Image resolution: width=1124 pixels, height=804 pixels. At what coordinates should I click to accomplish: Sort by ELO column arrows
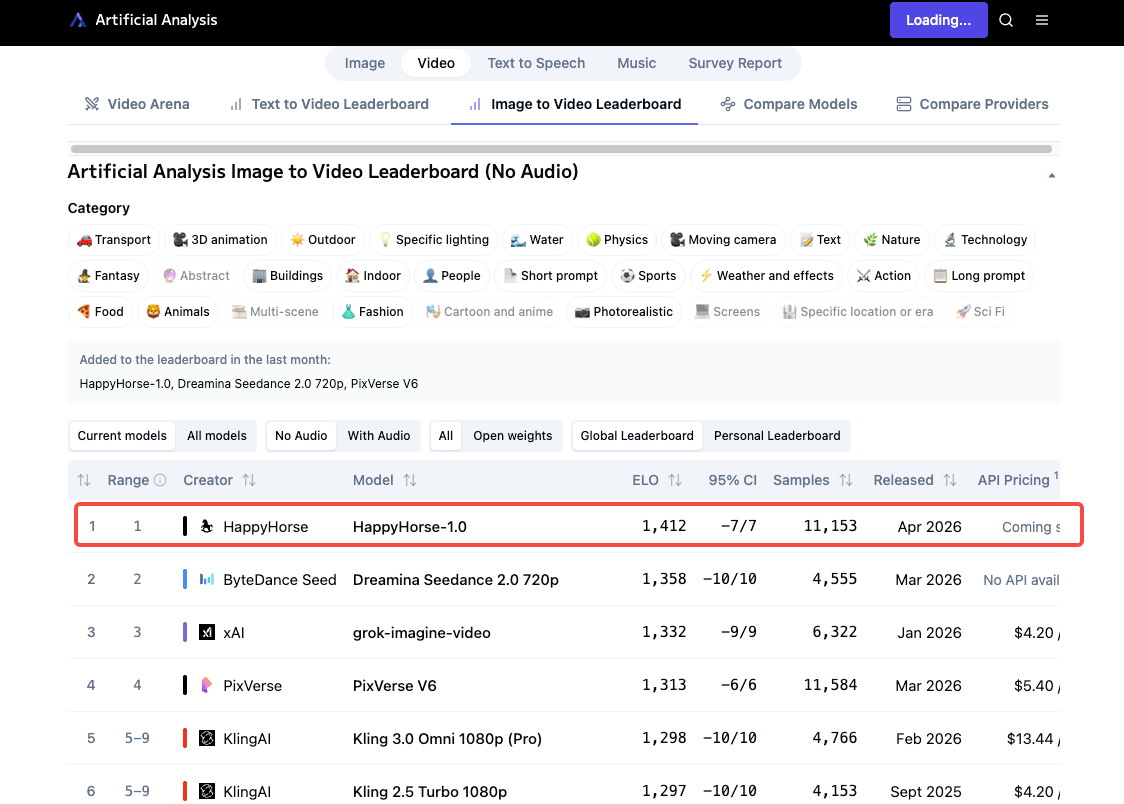click(x=675, y=480)
